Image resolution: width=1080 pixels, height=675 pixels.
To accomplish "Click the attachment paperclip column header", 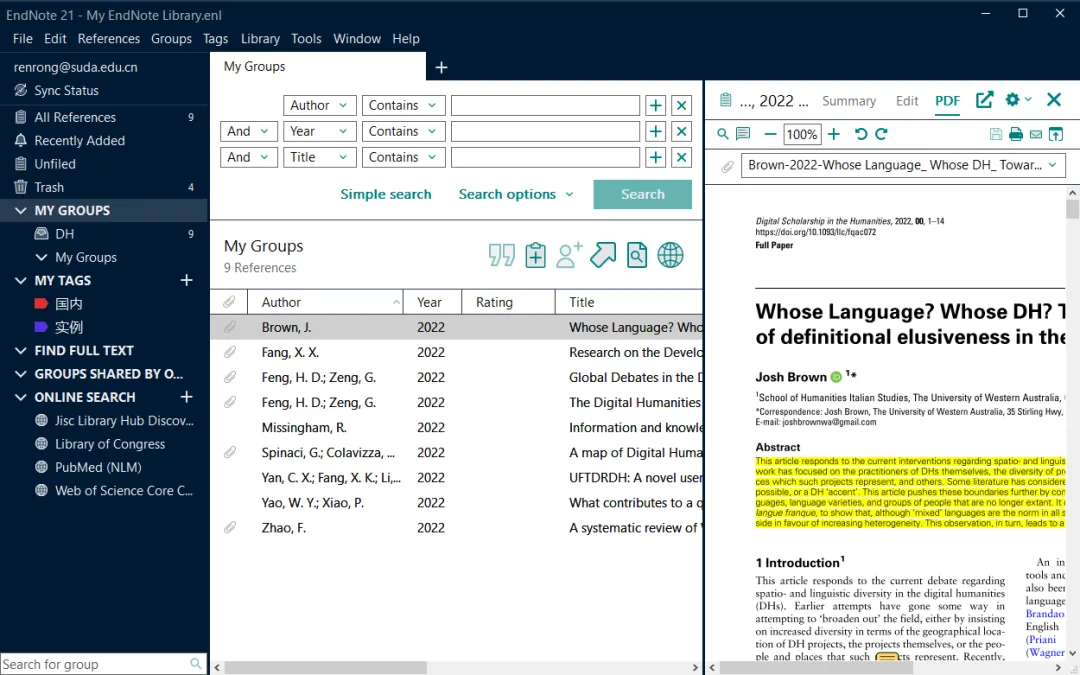I will tap(229, 302).
